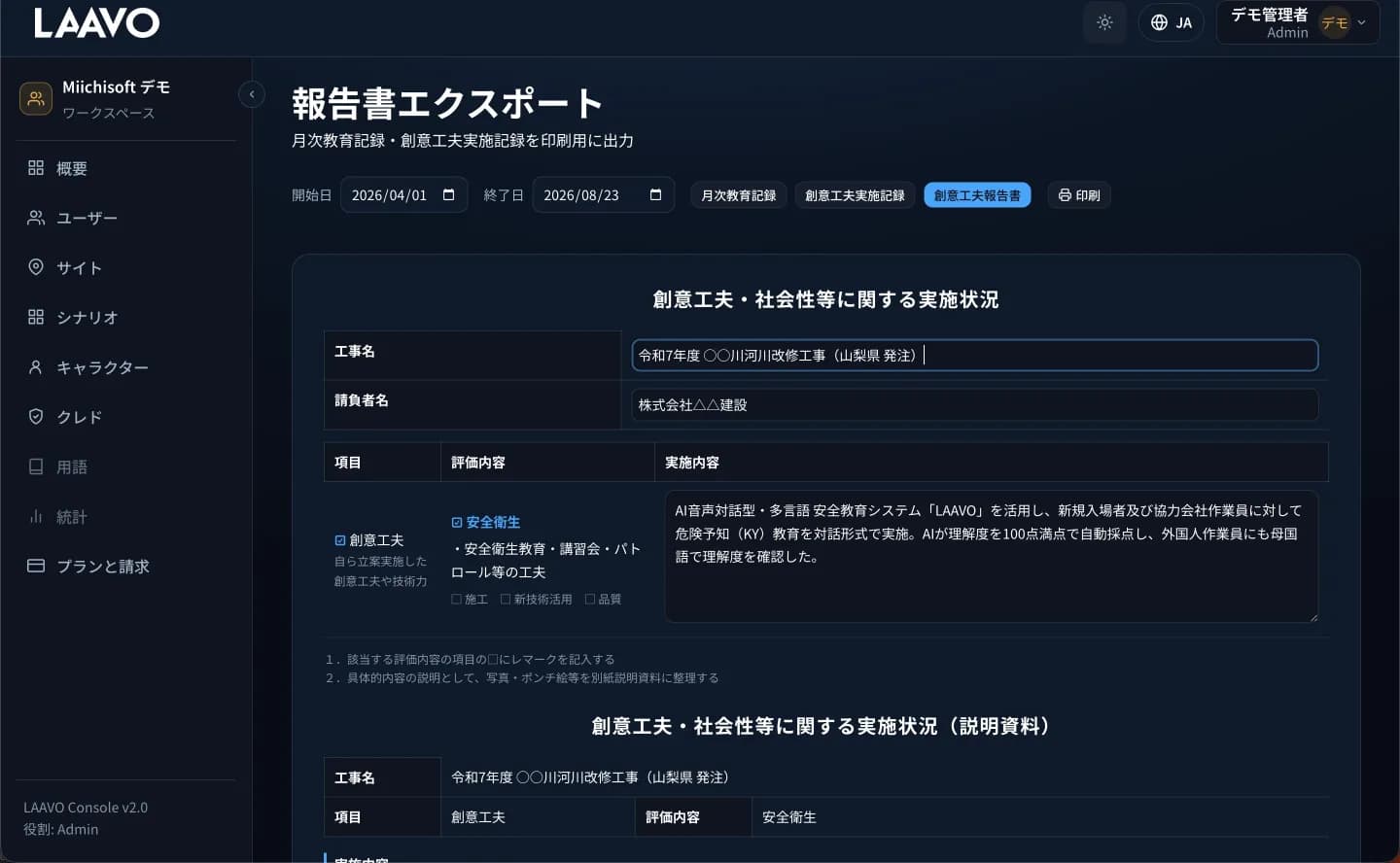1400x863 pixels.
Task: Open the ユーザー people icon in sidebar
Action: [x=36, y=218]
